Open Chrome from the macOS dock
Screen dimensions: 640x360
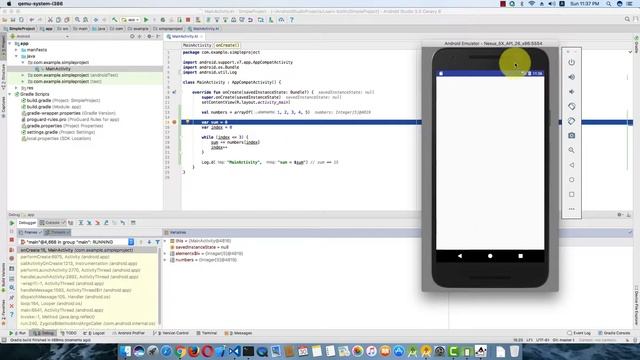pos(180,351)
